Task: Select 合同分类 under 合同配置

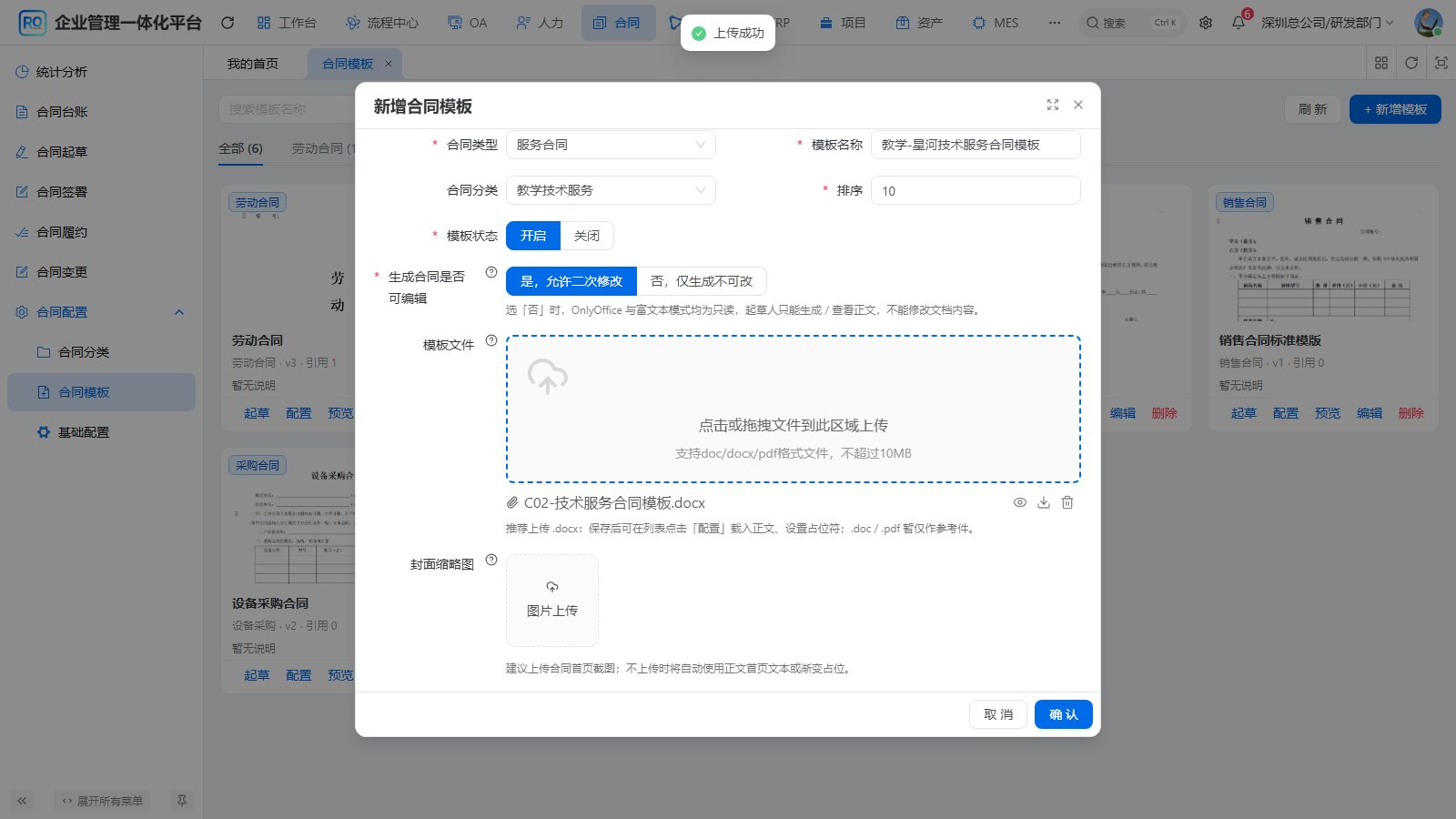Action: [101, 352]
